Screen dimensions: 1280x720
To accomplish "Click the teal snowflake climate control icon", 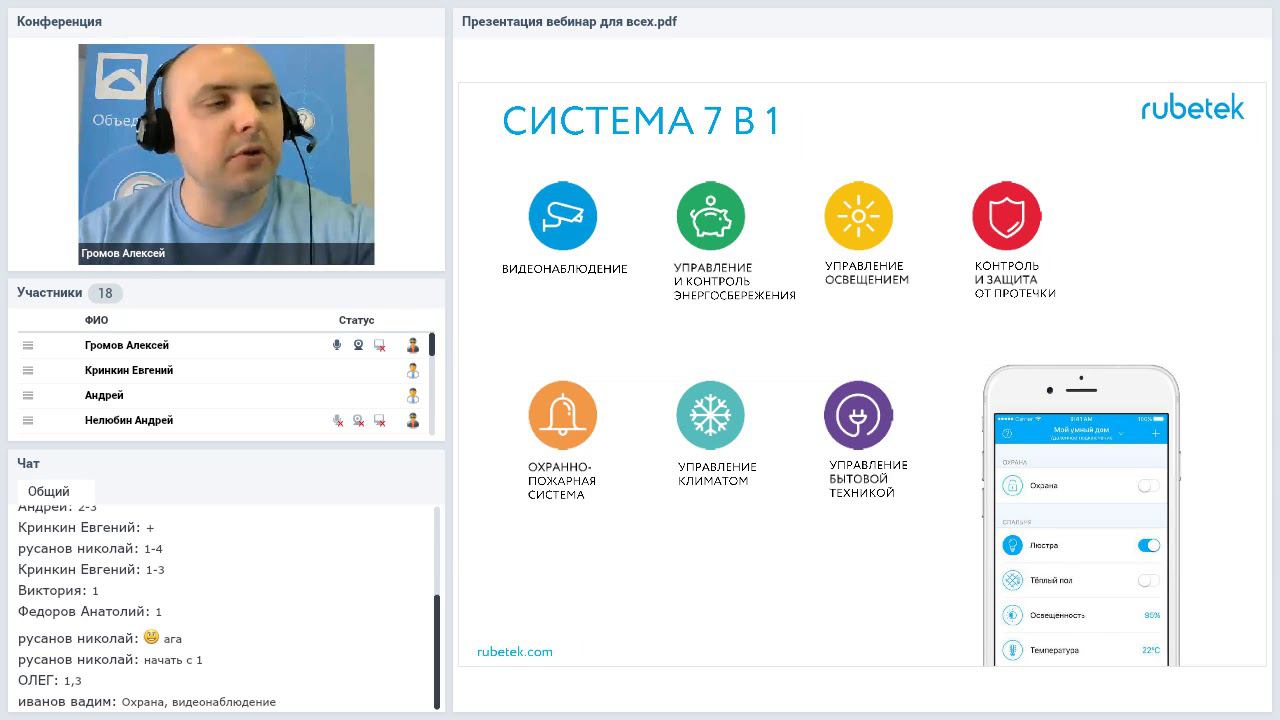I will (710, 415).
